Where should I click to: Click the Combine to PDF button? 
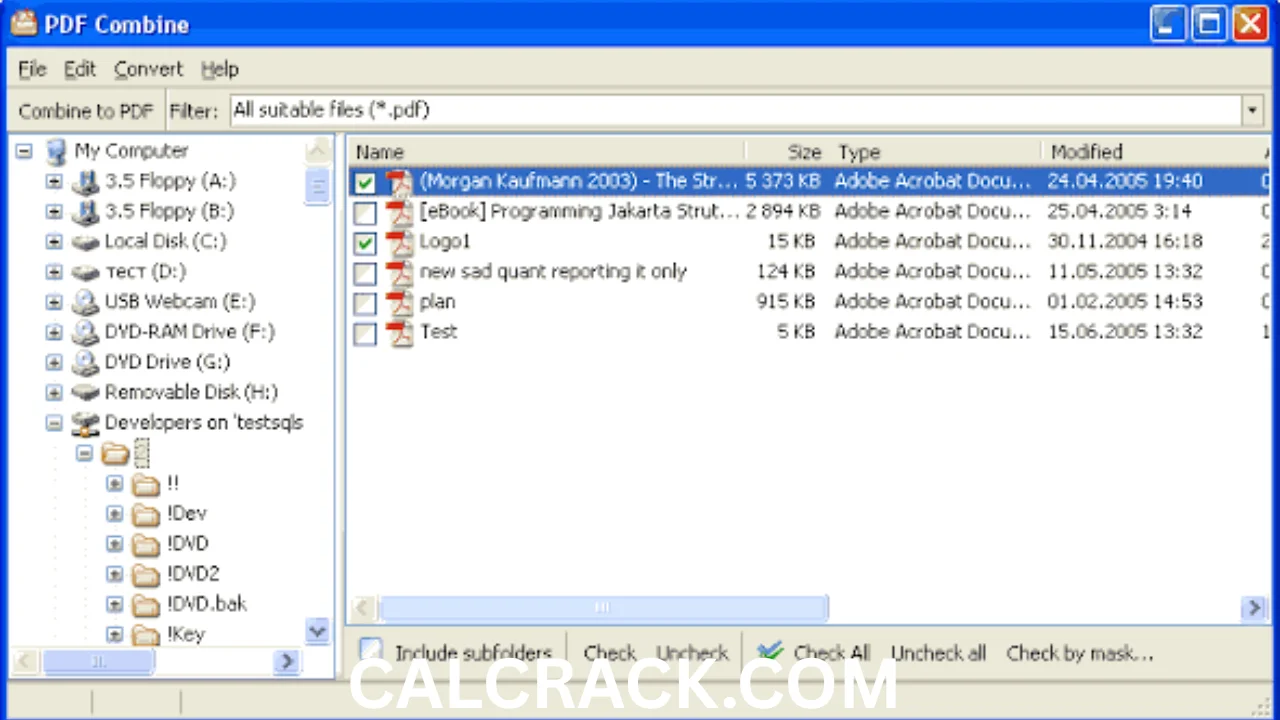tap(86, 110)
